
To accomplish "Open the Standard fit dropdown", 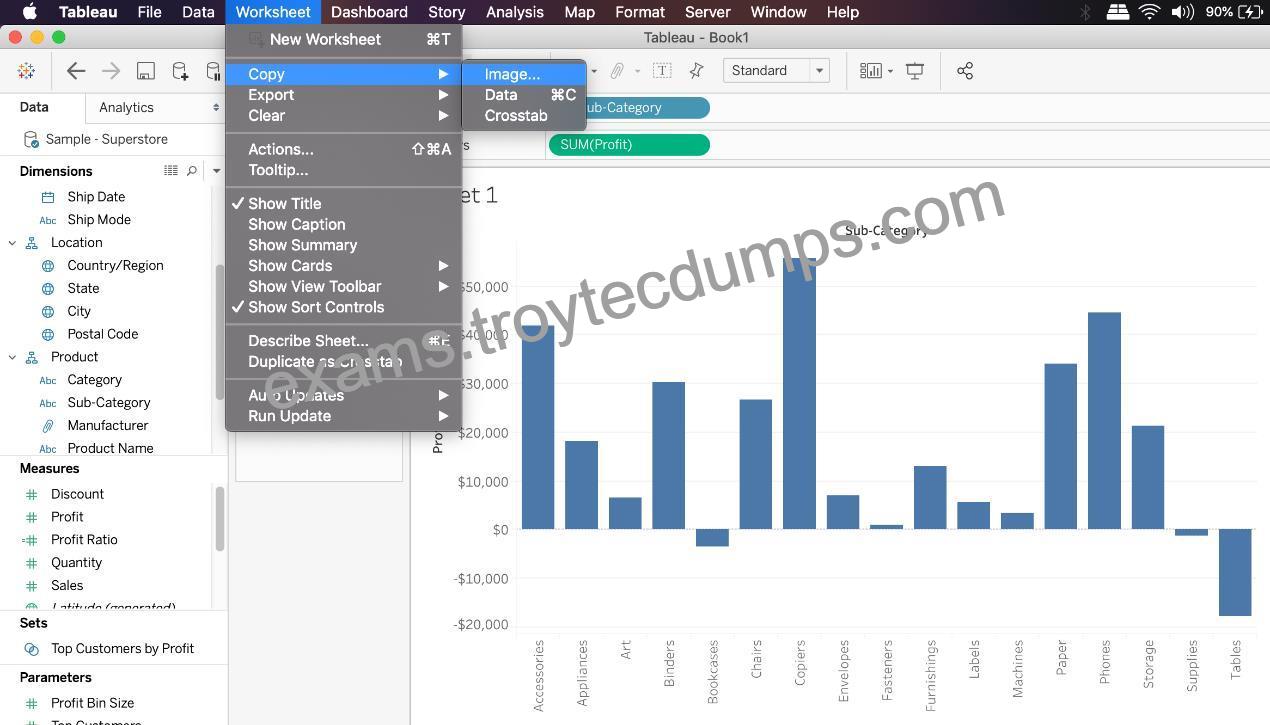I will point(776,71).
